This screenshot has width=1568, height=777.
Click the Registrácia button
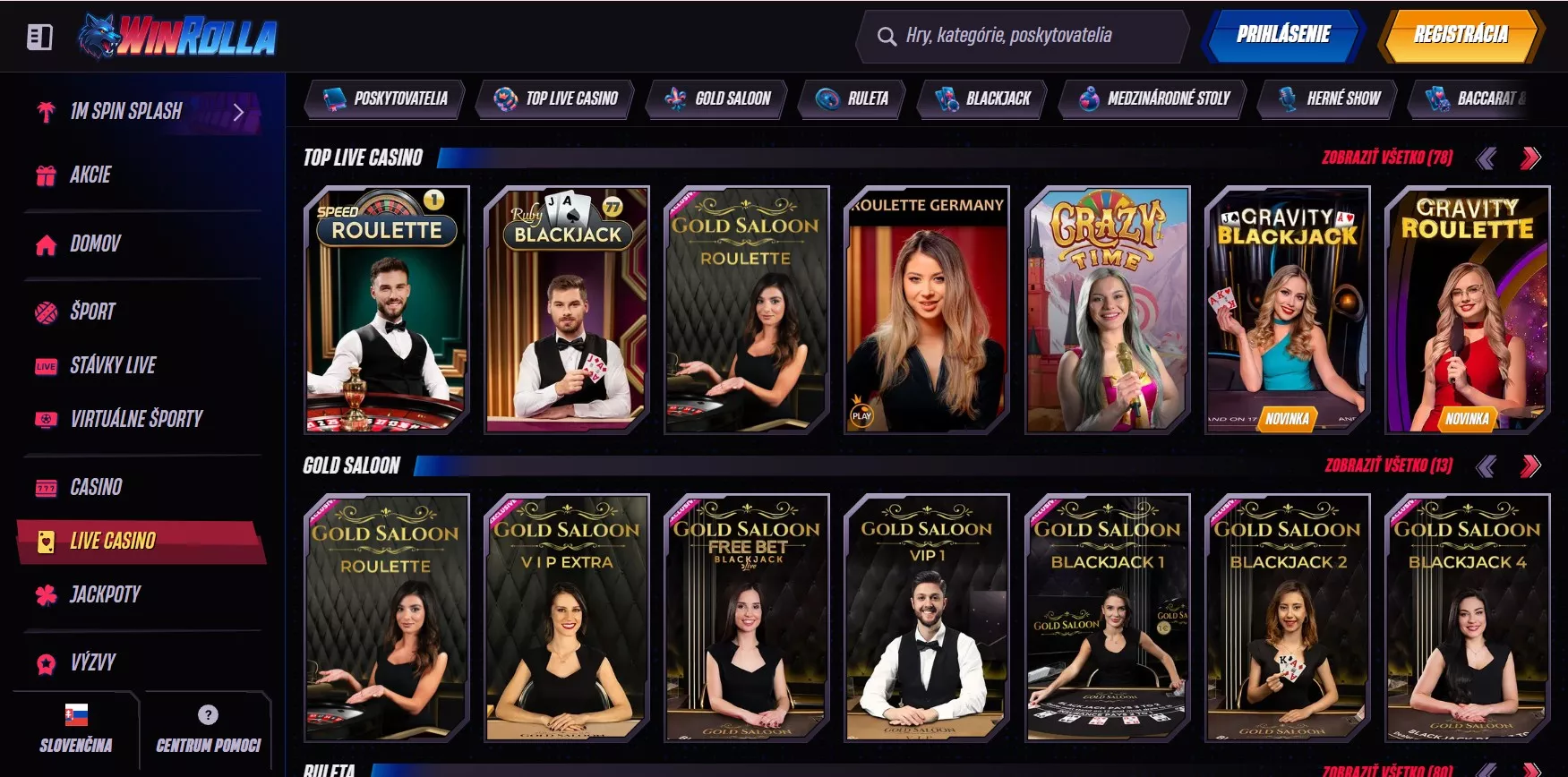(1461, 36)
